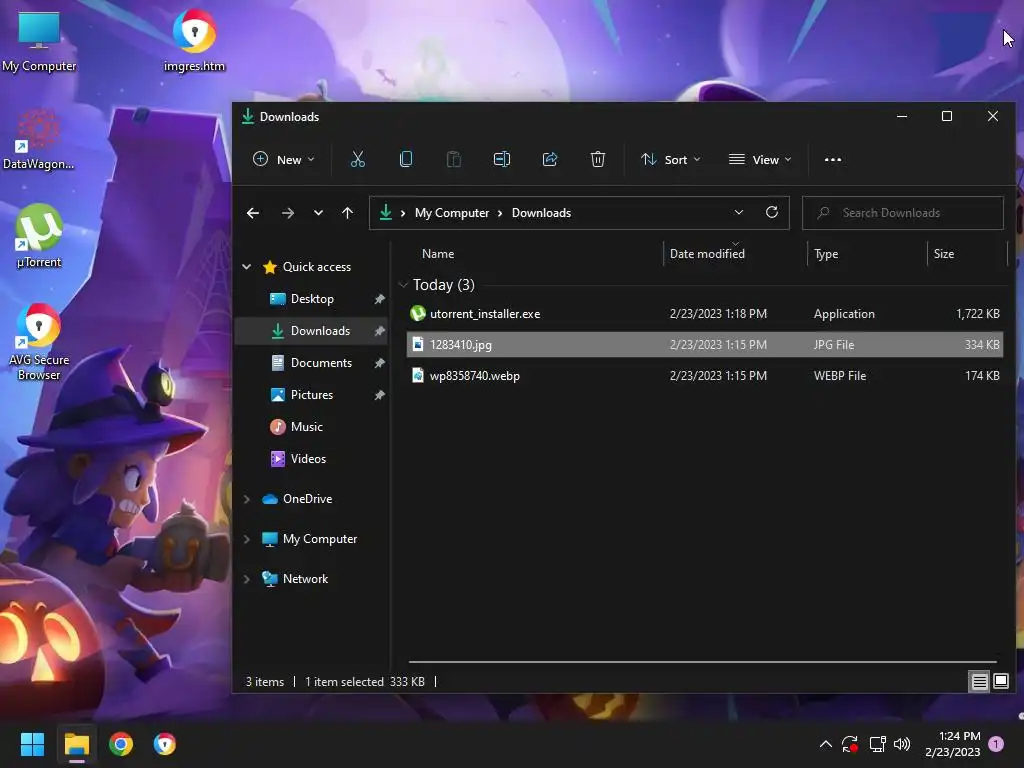The image size is (1024, 768).
Task: Switch to details view layout icon
Action: tap(980, 682)
